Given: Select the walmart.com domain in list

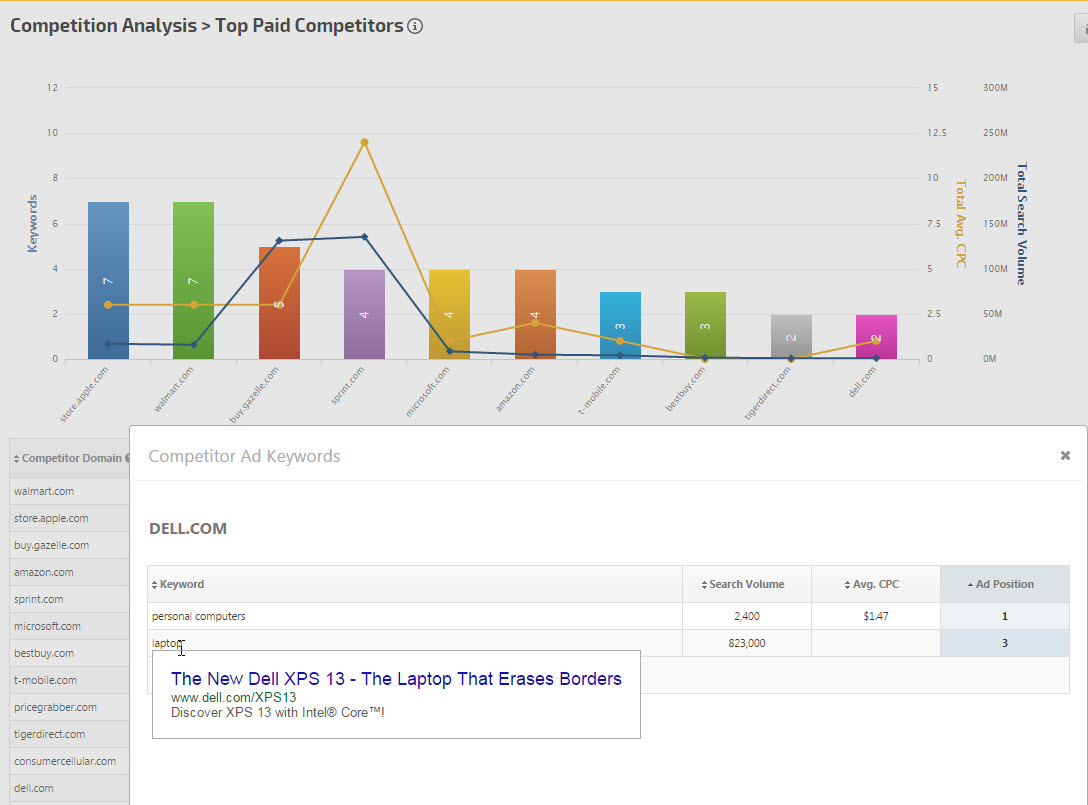Looking at the screenshot, I should coord(44,491).
